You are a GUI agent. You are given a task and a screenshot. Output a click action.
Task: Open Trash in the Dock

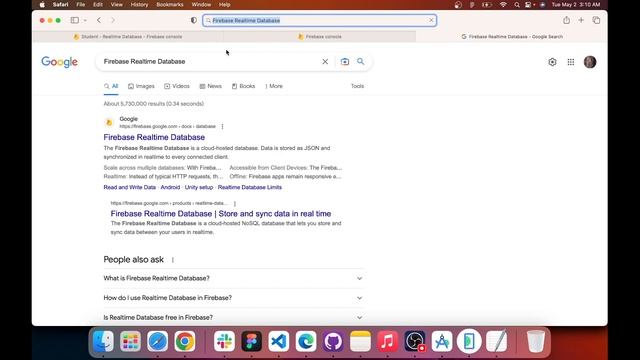point(536,341)
